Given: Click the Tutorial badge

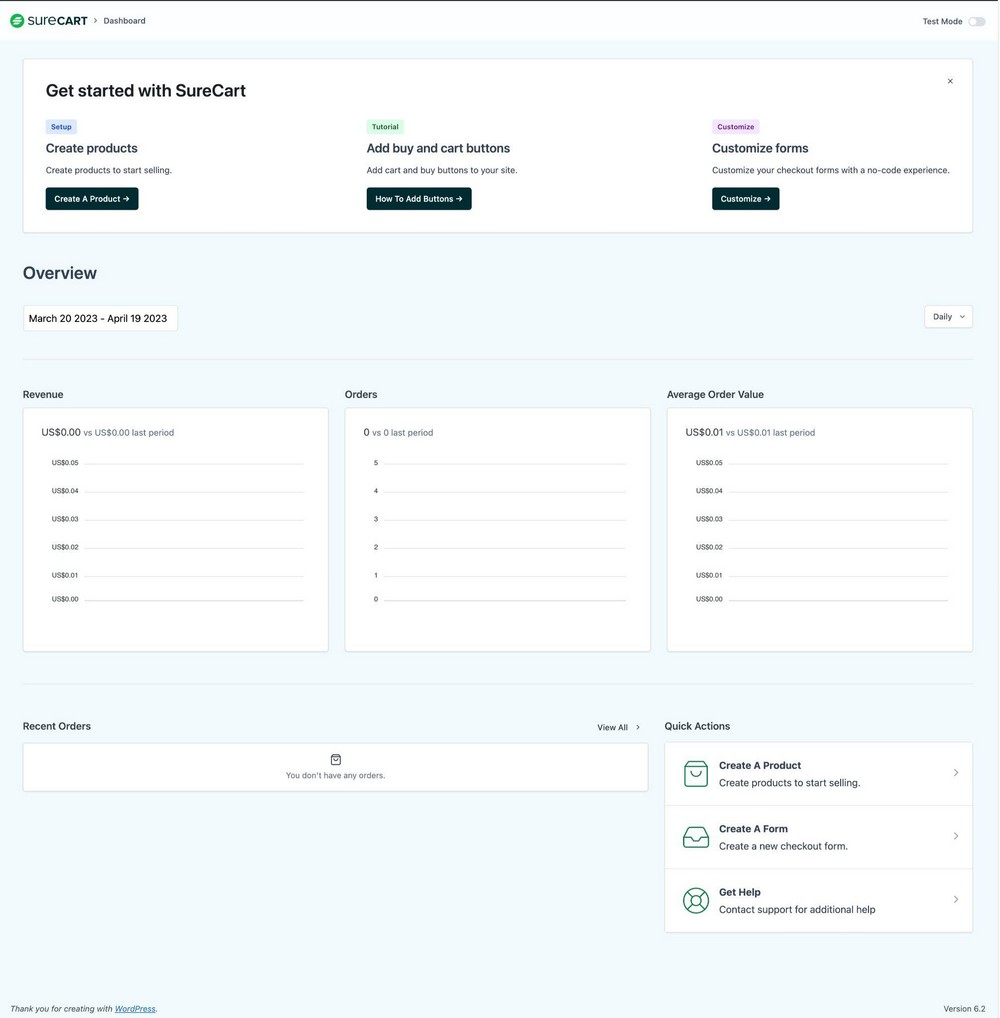Looking at the screenshot, I should click(384, 126).
